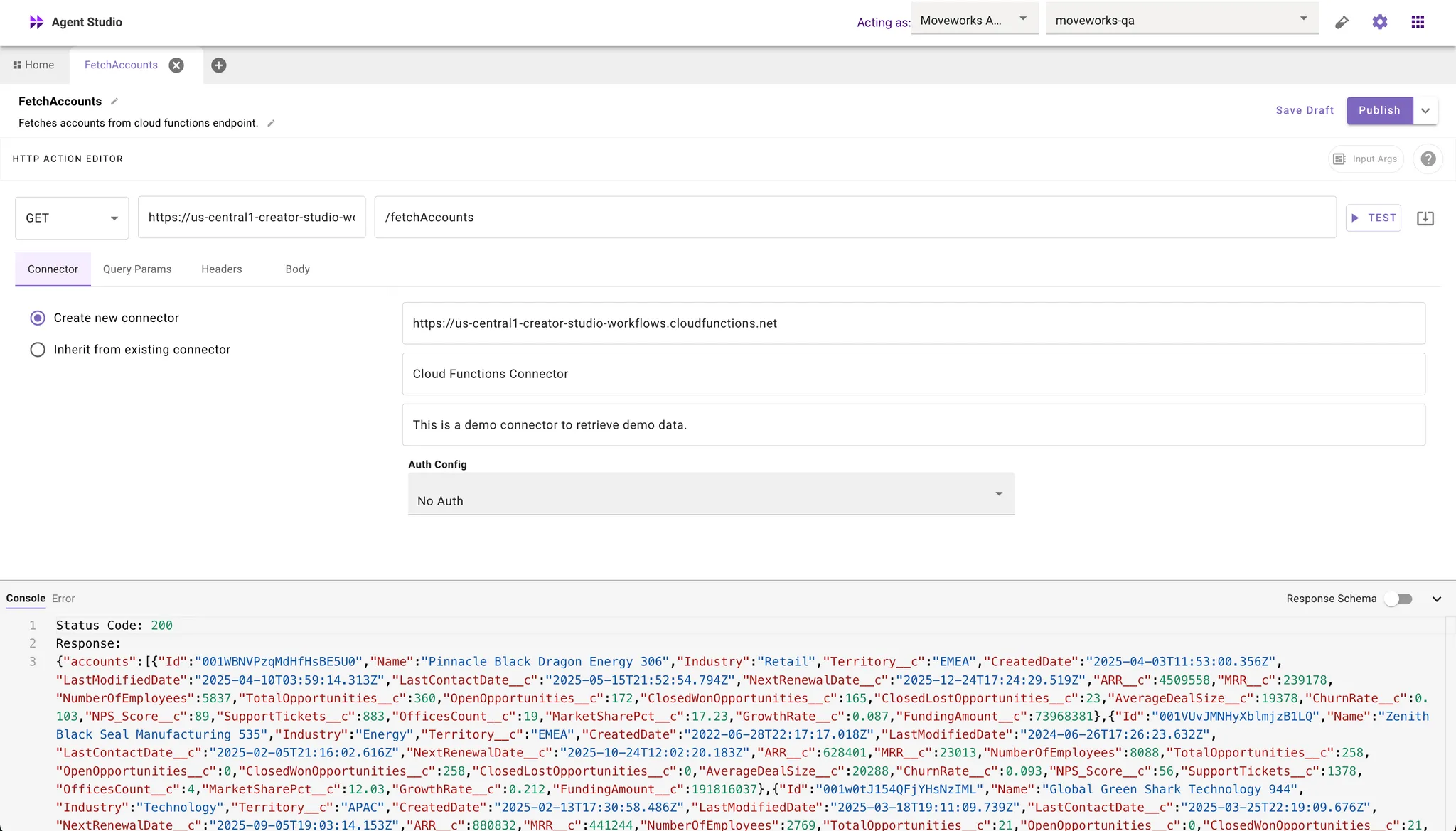Toggle the Response Schema switch
Screen dimensions: 1456x831
click(x=1398, y=599)
